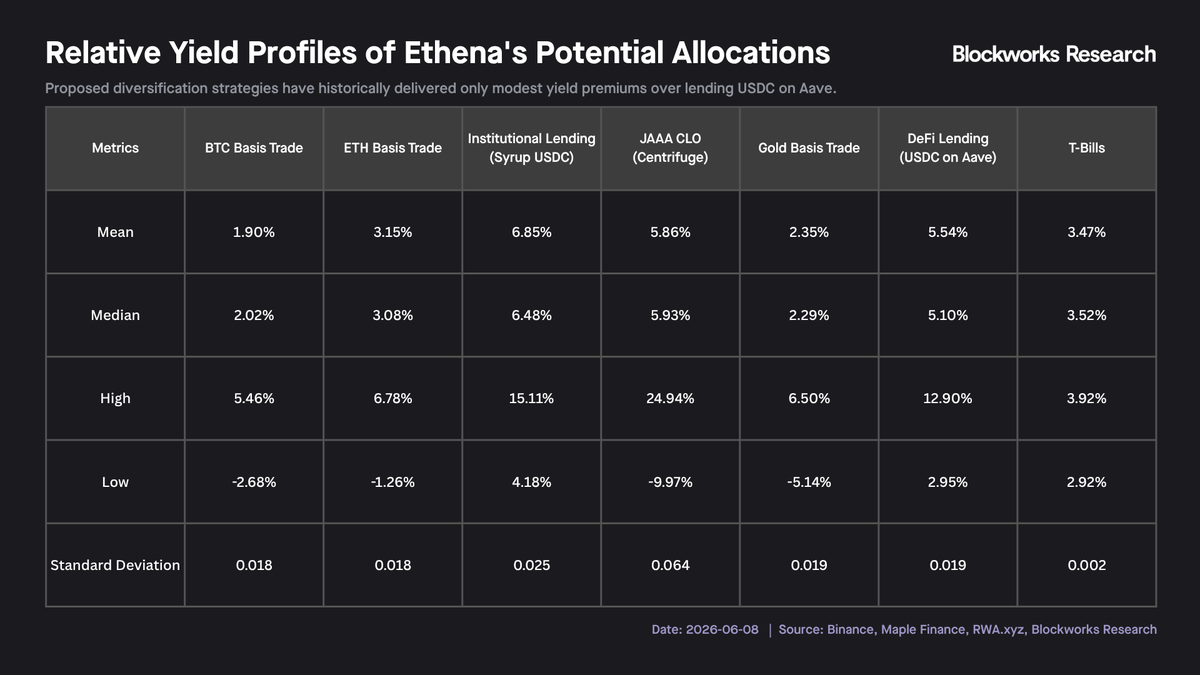Click the Standard Deviation row label

point(115,565)
